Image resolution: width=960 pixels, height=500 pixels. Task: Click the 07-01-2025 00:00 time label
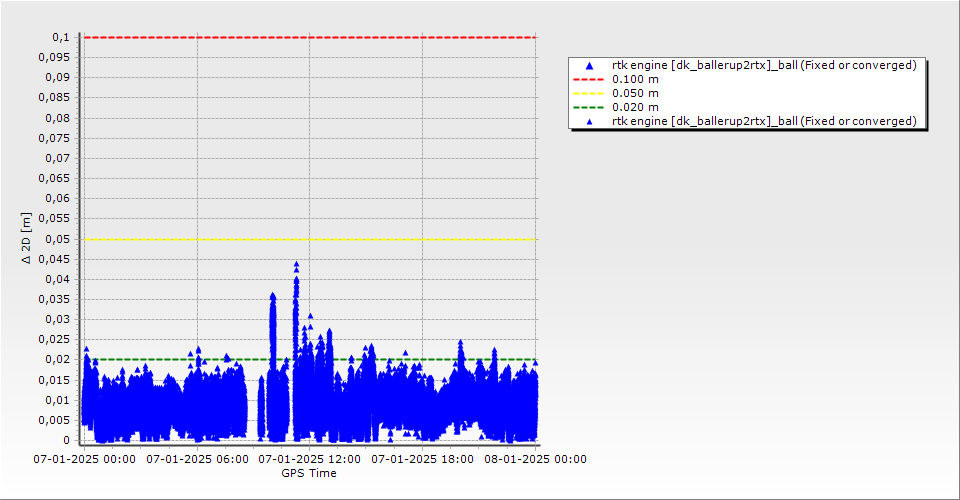(84, 459)
